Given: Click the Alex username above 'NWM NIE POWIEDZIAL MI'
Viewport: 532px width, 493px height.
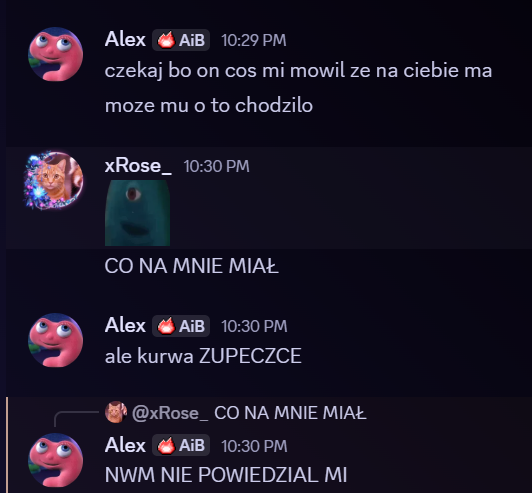Looking at the screenshot, I should [x=125, y=445].
